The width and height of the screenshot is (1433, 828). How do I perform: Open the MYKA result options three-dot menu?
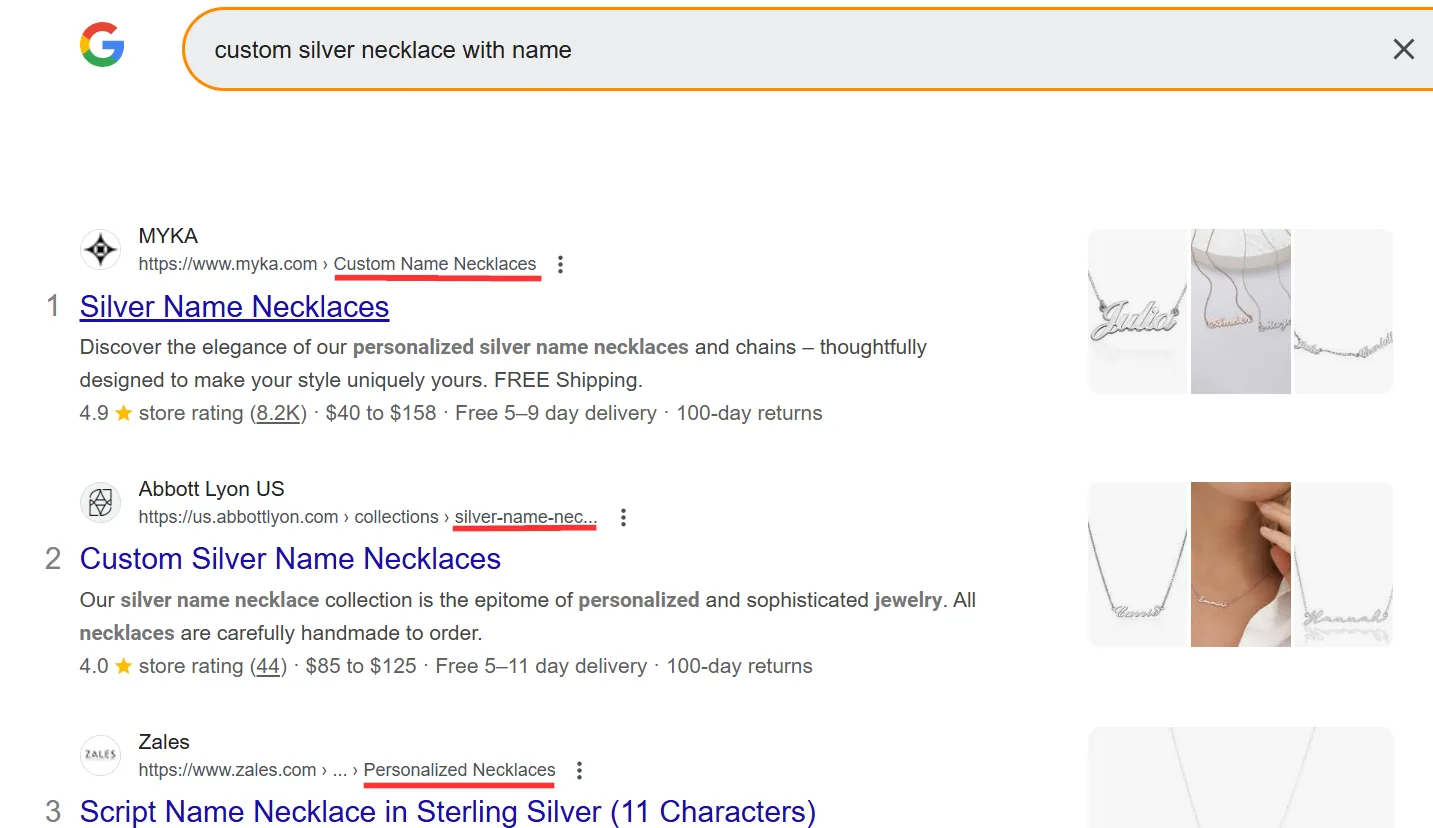[560, 265]
